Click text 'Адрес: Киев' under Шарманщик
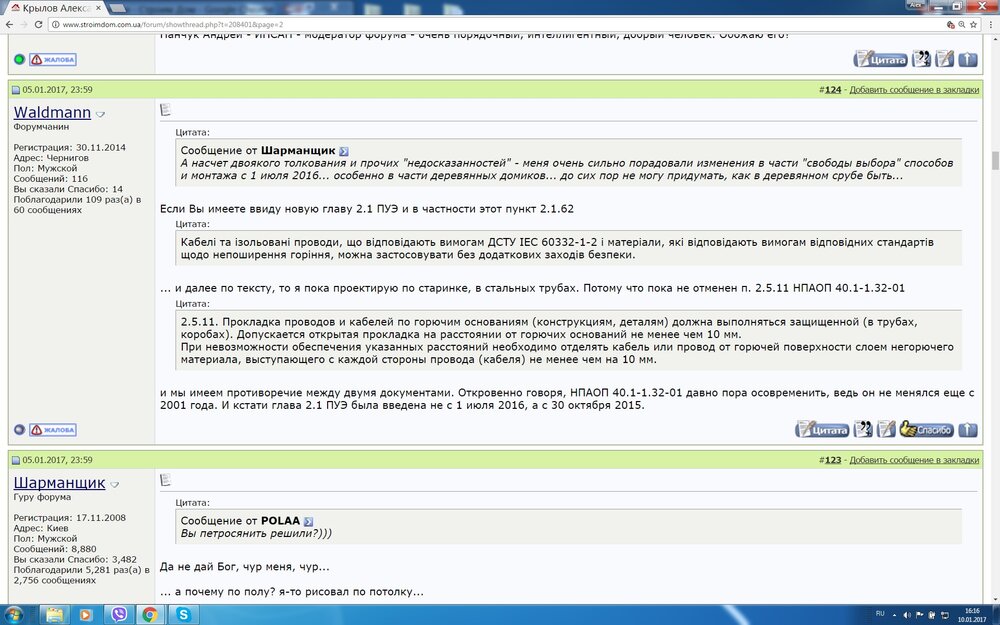The width and height of the screenshot is (1000, 625). click(41, 528)
